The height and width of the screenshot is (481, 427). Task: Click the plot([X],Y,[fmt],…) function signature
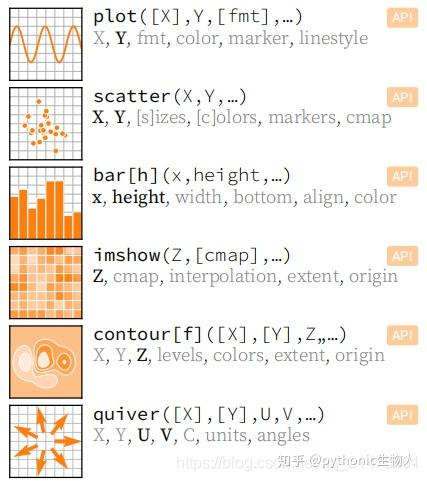click(x=198, y=17)
